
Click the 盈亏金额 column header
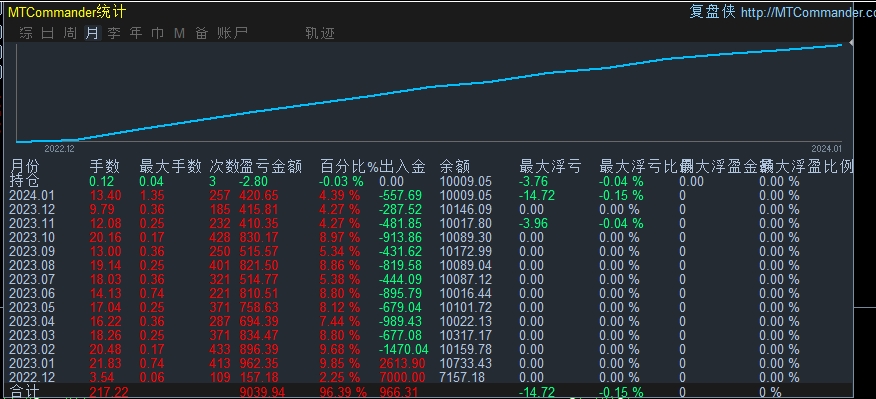click(x=271, y=166)
